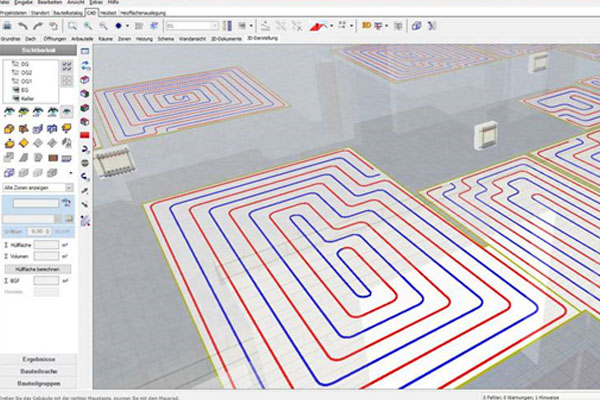Open the 'Alle Zonen anzeigen' dropdown
This screenshot has width=600, height=400.
pos(38,188)
